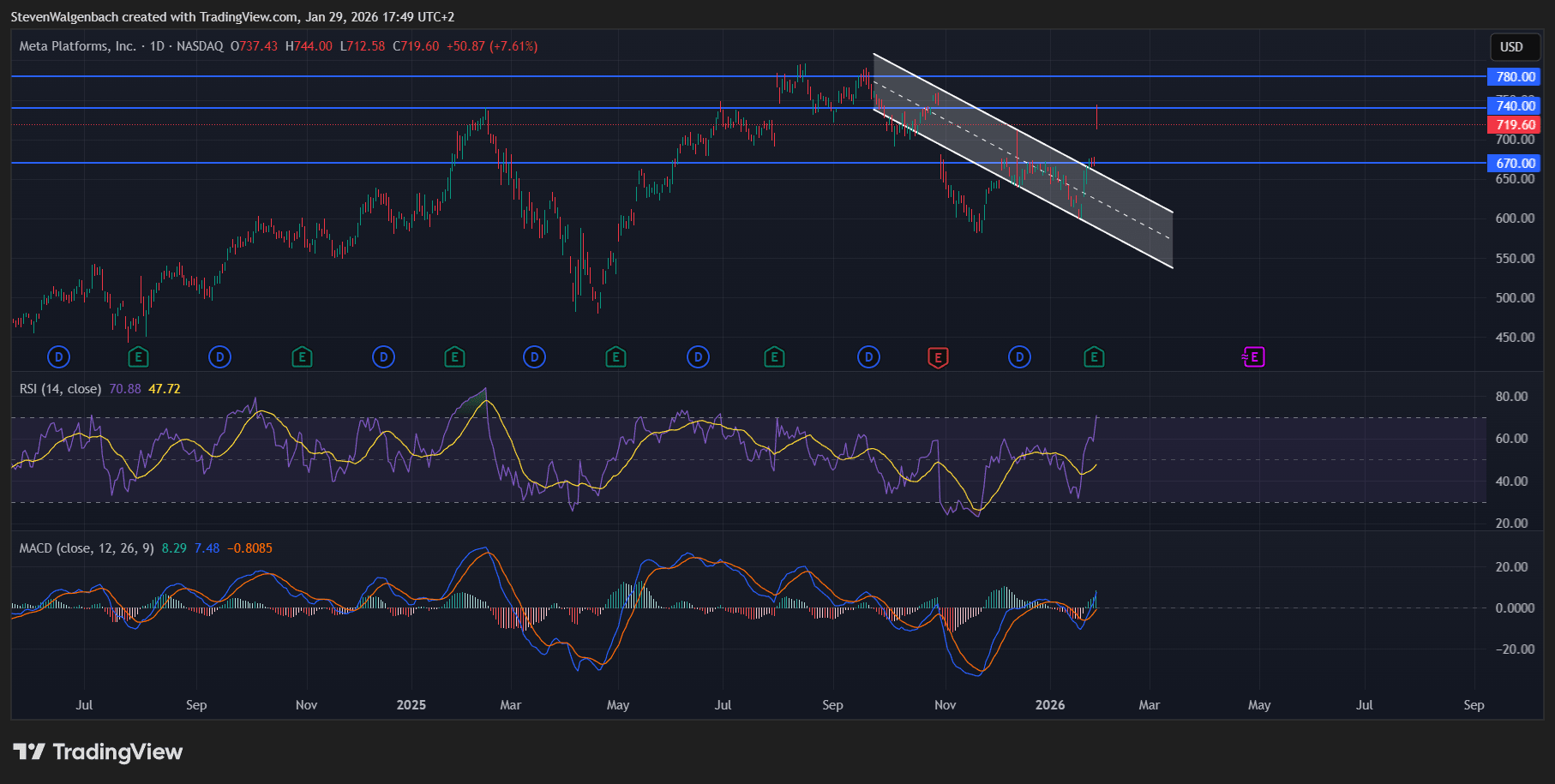Click the TradingView logo at the bottom

click(99, 752)
